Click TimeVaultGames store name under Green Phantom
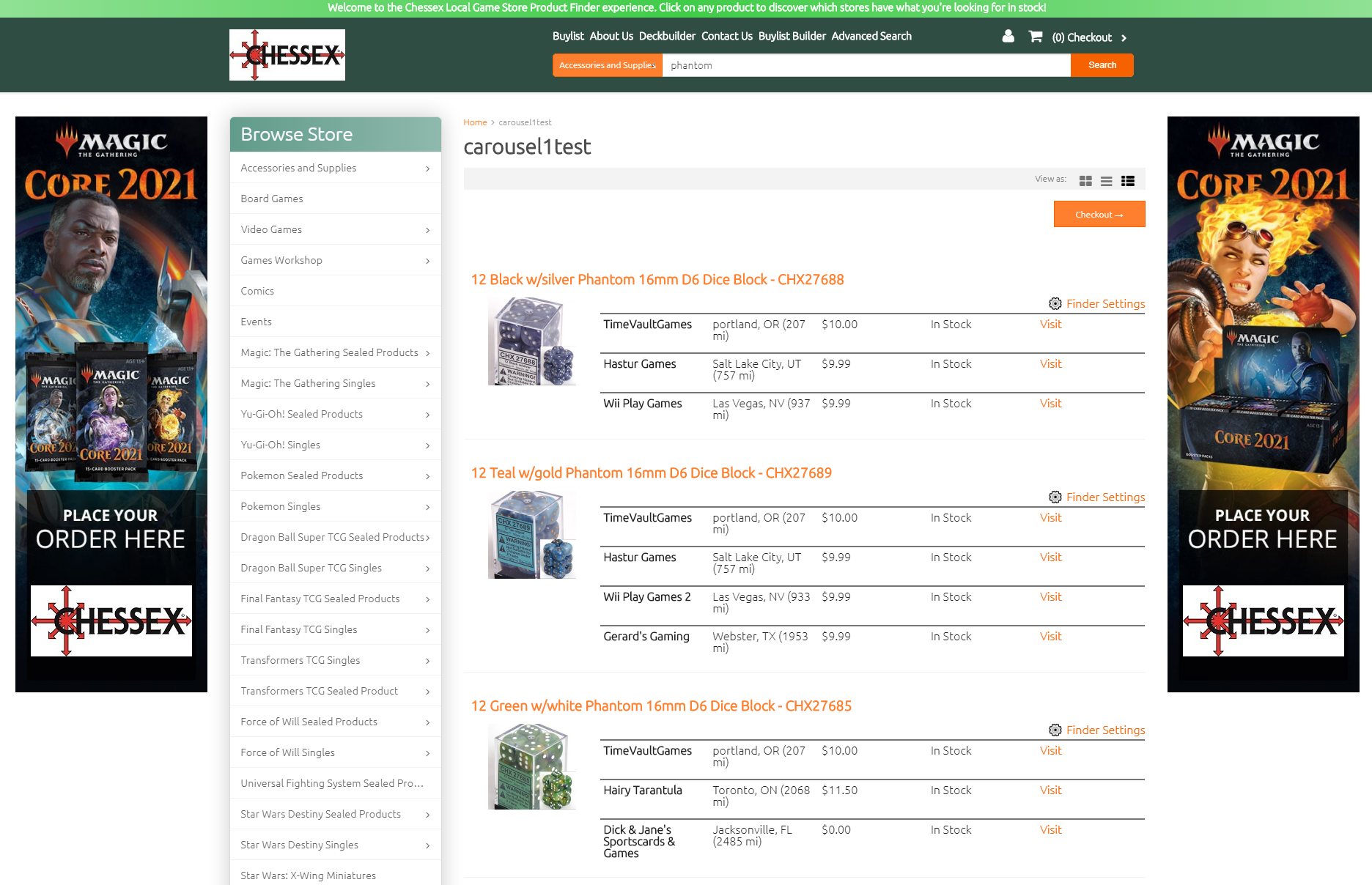1372x885 pixels. point(647,750)
